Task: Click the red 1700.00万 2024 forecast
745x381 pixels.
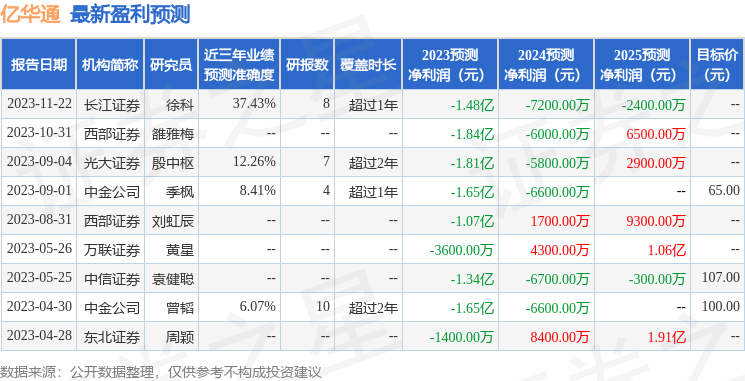Action: 560,221
